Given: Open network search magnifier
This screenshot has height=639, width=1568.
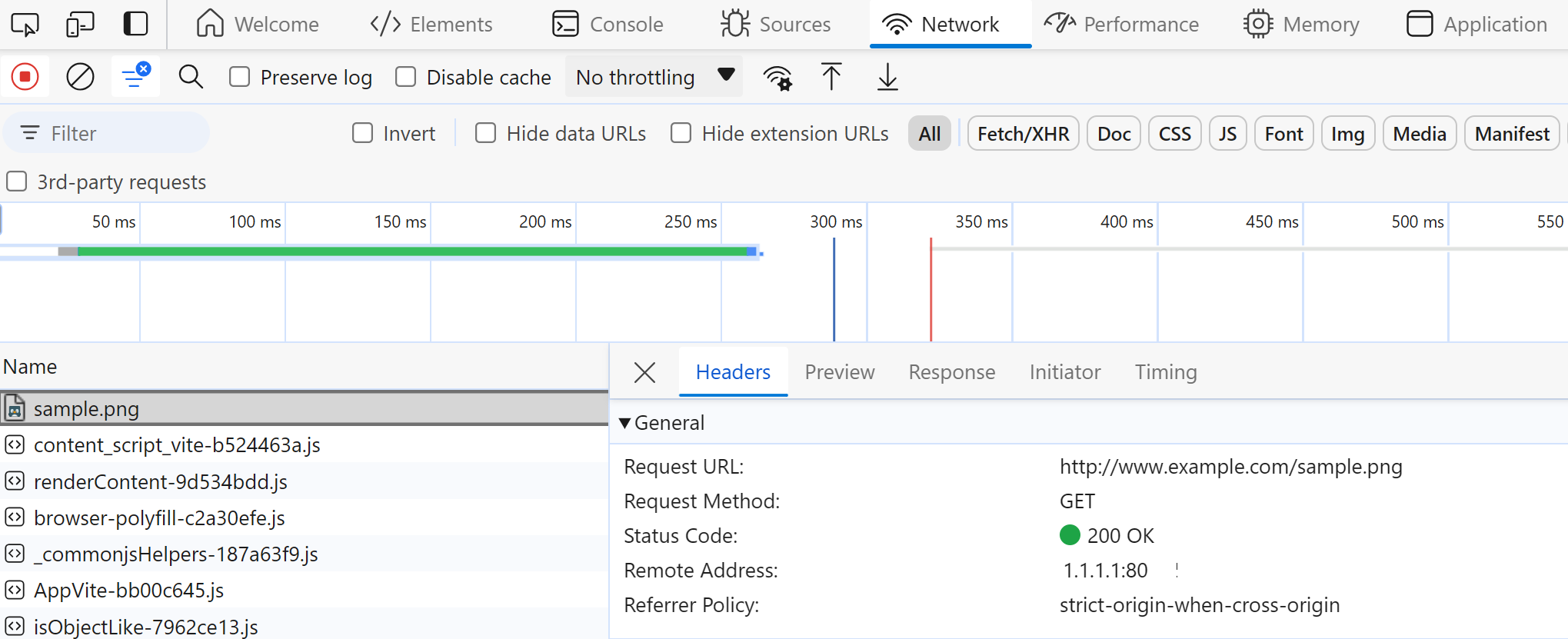Looking at the screenshot, I should (x=191, y=77).
